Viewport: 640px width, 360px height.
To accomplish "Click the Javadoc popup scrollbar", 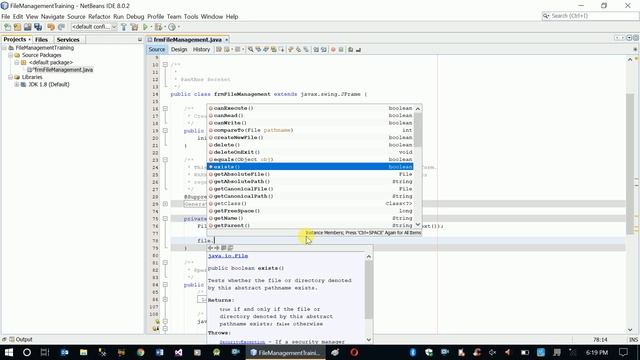I will [x=369, y=289].
